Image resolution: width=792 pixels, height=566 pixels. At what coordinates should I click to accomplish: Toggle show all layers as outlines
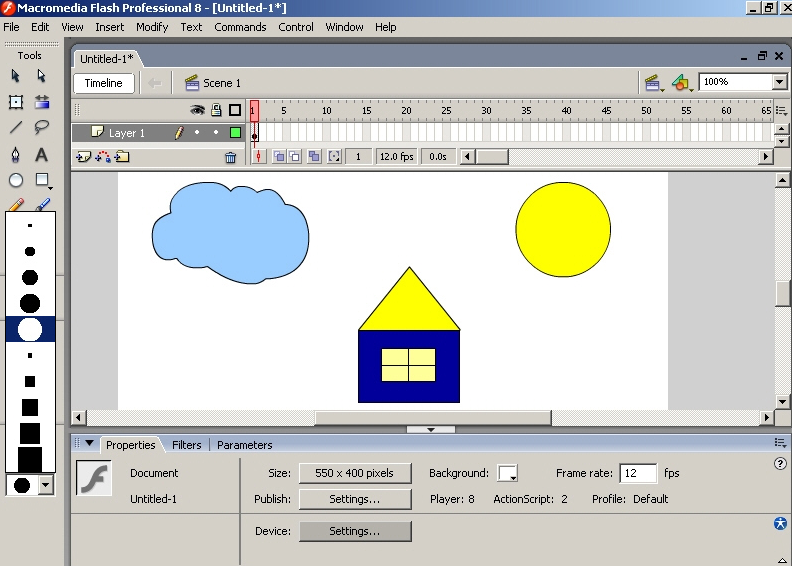[235, 110]
